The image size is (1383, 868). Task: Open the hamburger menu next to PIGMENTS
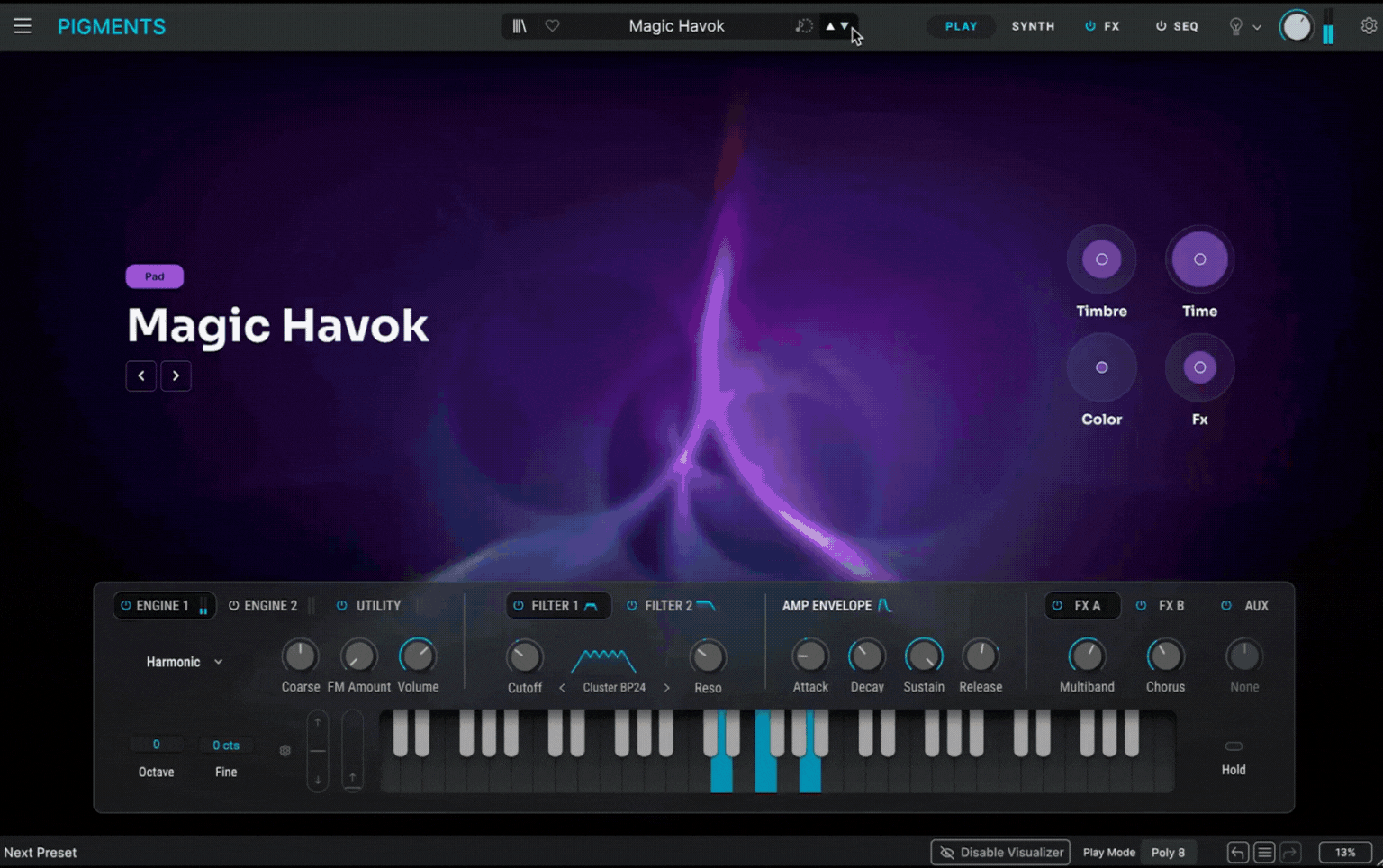coord(23,25)
